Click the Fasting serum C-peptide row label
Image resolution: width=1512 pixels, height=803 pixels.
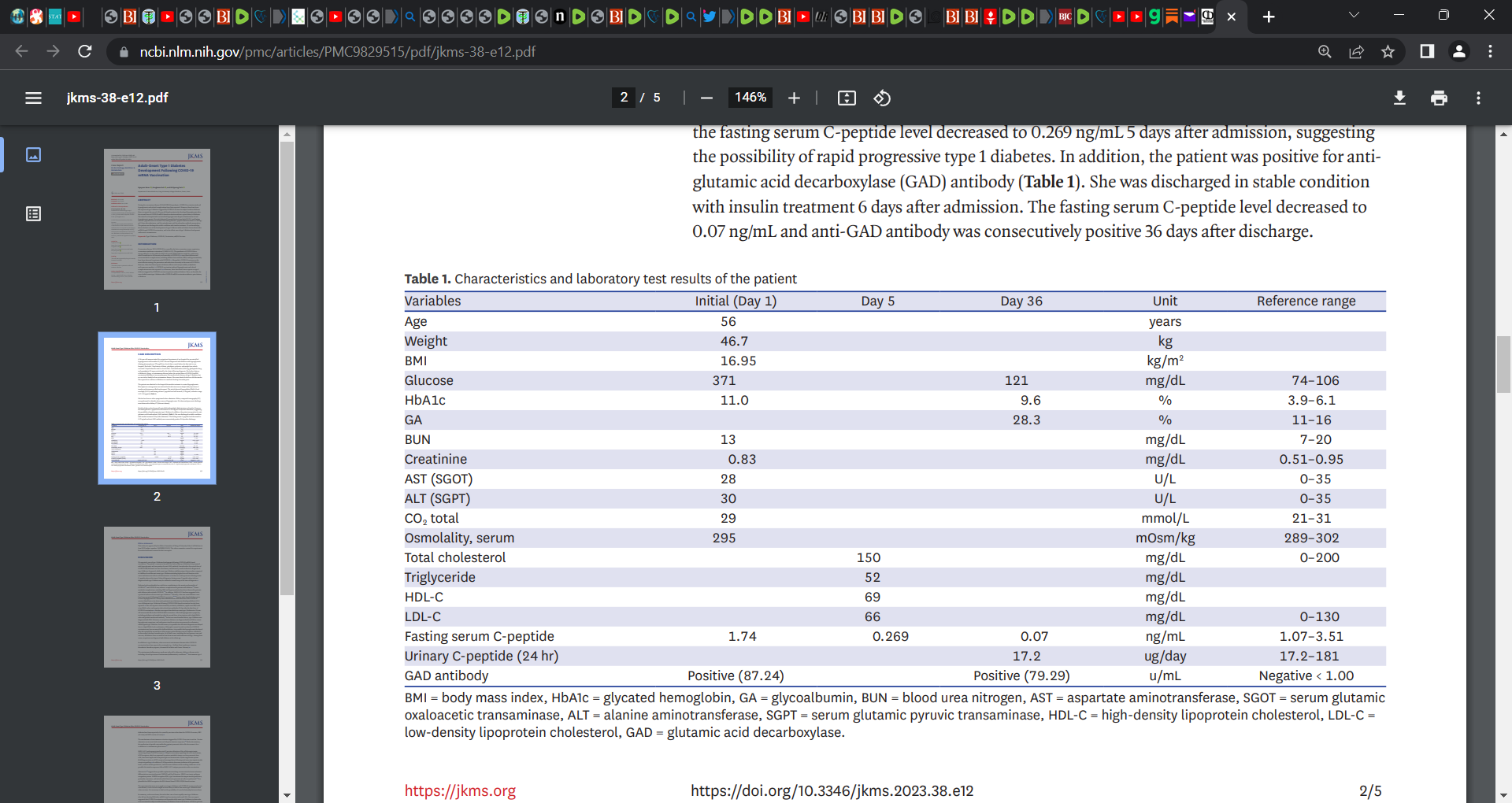click(x=479, y=636)
